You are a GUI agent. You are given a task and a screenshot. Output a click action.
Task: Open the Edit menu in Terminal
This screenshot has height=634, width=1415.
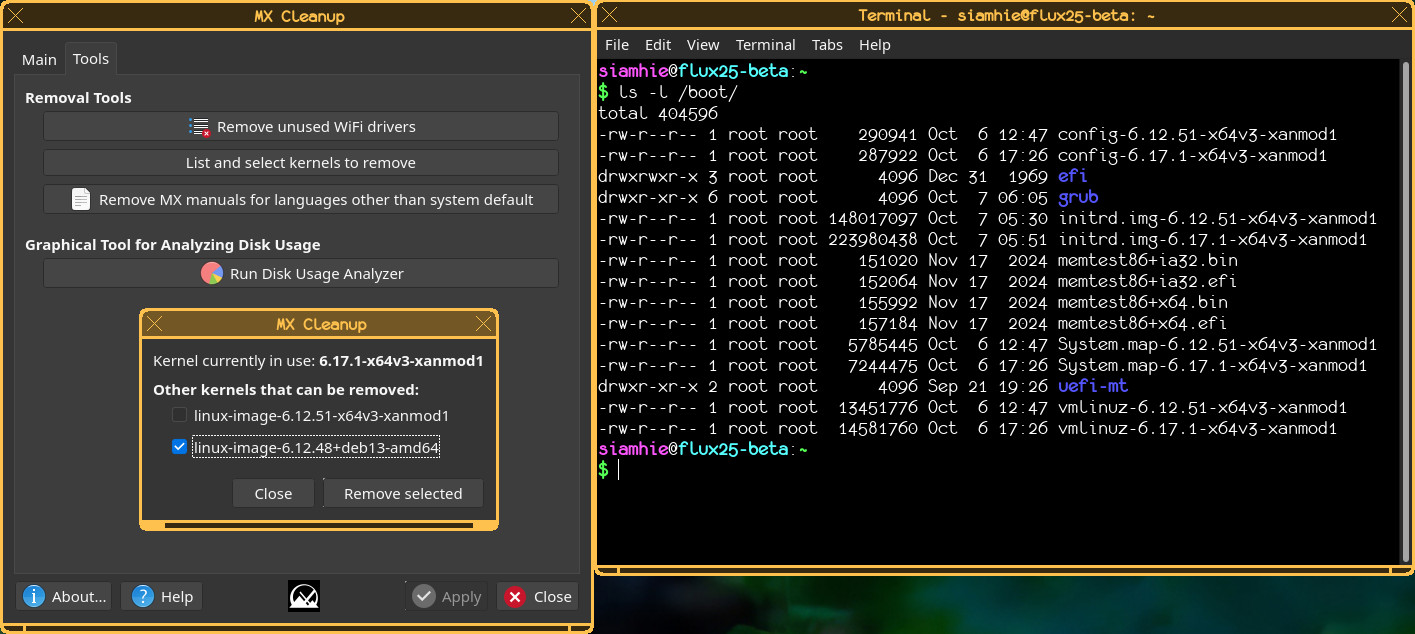658,44
